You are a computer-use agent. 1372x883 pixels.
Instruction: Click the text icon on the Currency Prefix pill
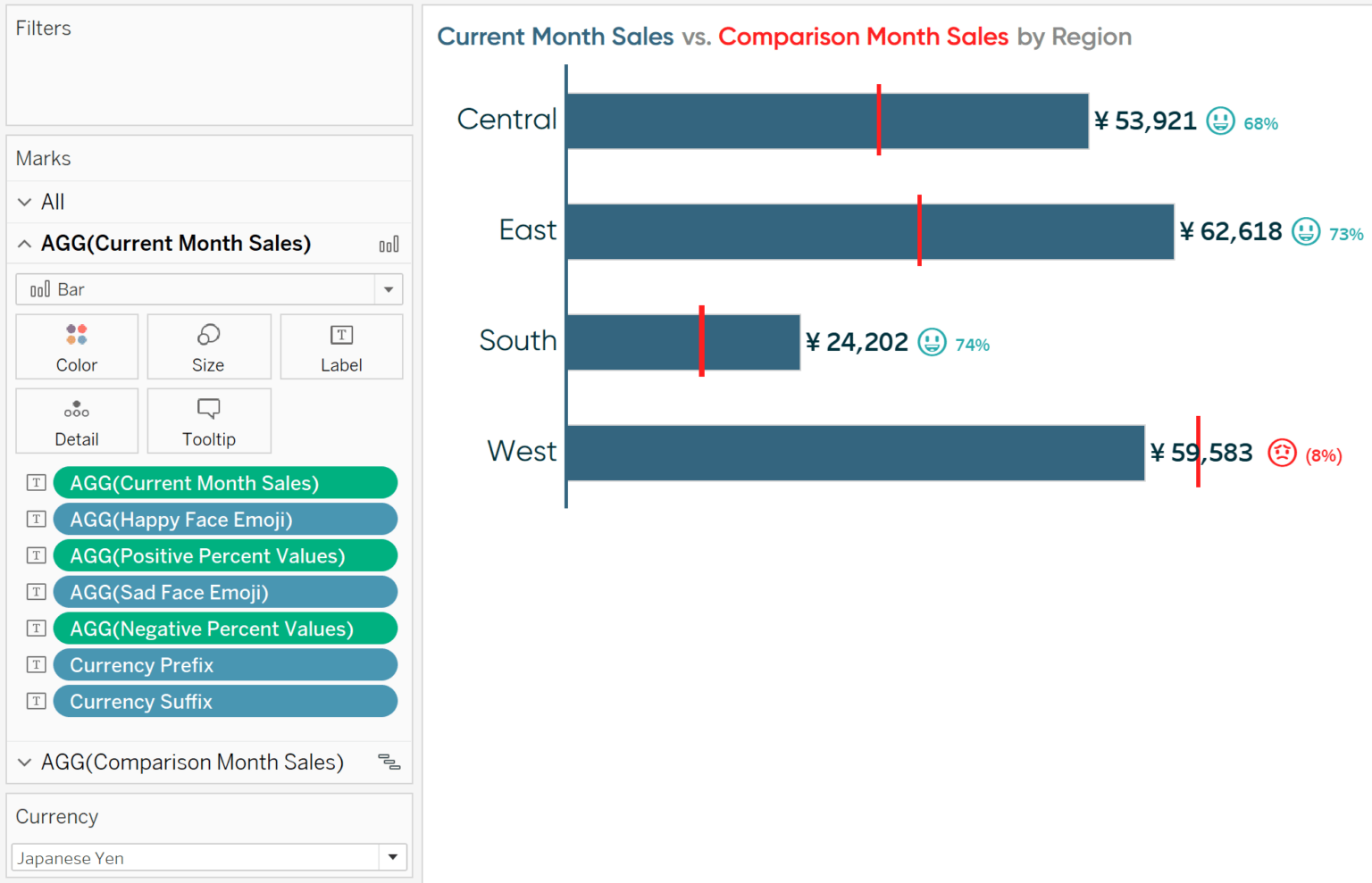point(36,664)
